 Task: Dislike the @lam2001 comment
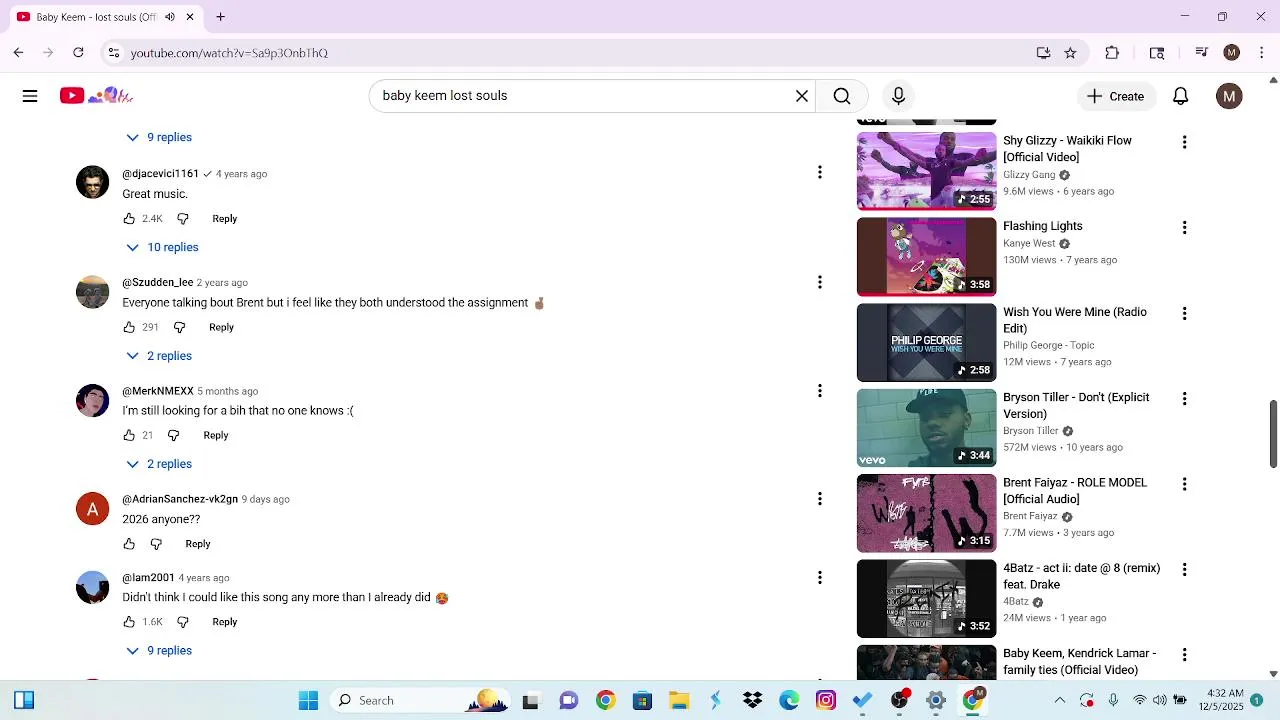pos(183,622)
